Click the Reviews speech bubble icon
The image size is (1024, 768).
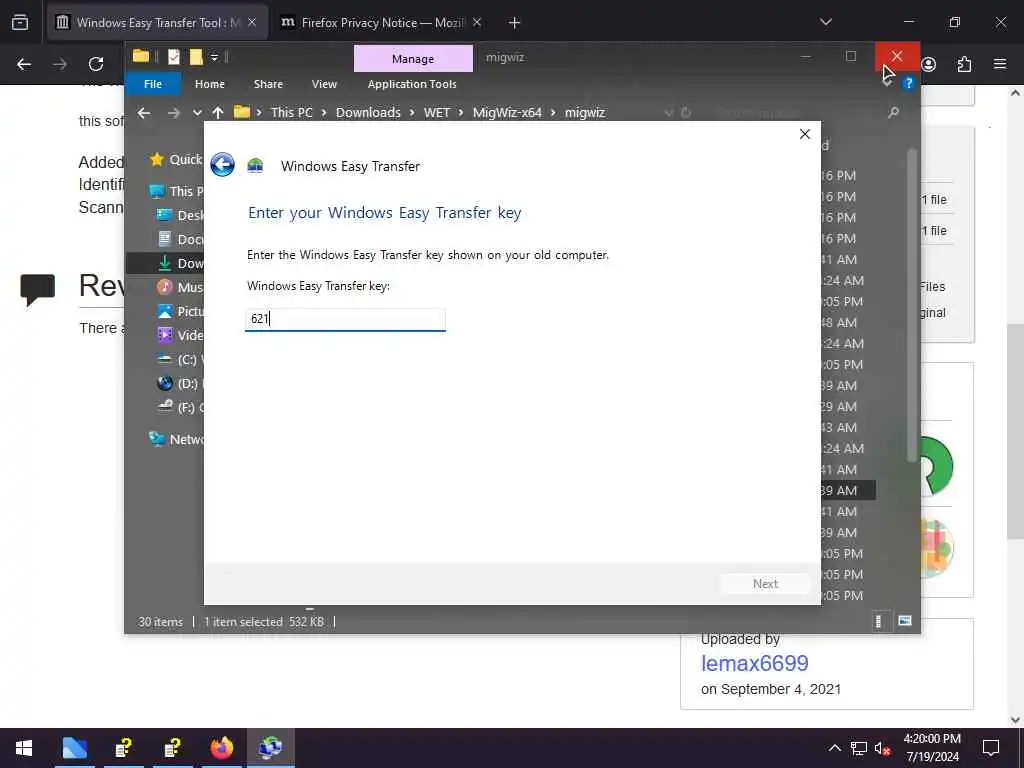click(37, 290)
